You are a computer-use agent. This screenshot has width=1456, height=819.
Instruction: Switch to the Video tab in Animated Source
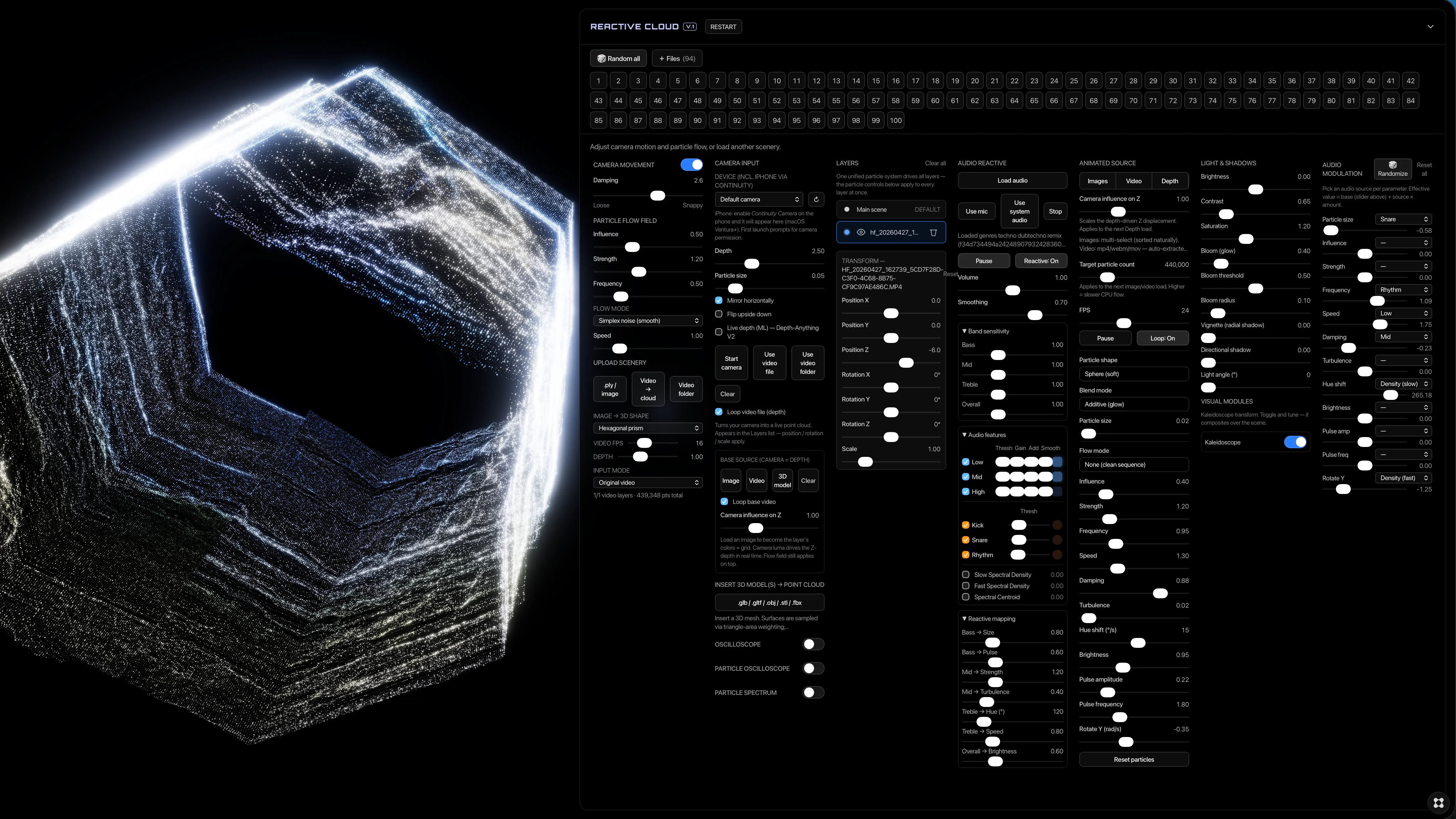pyautogui.click(x=1134, y=181)
